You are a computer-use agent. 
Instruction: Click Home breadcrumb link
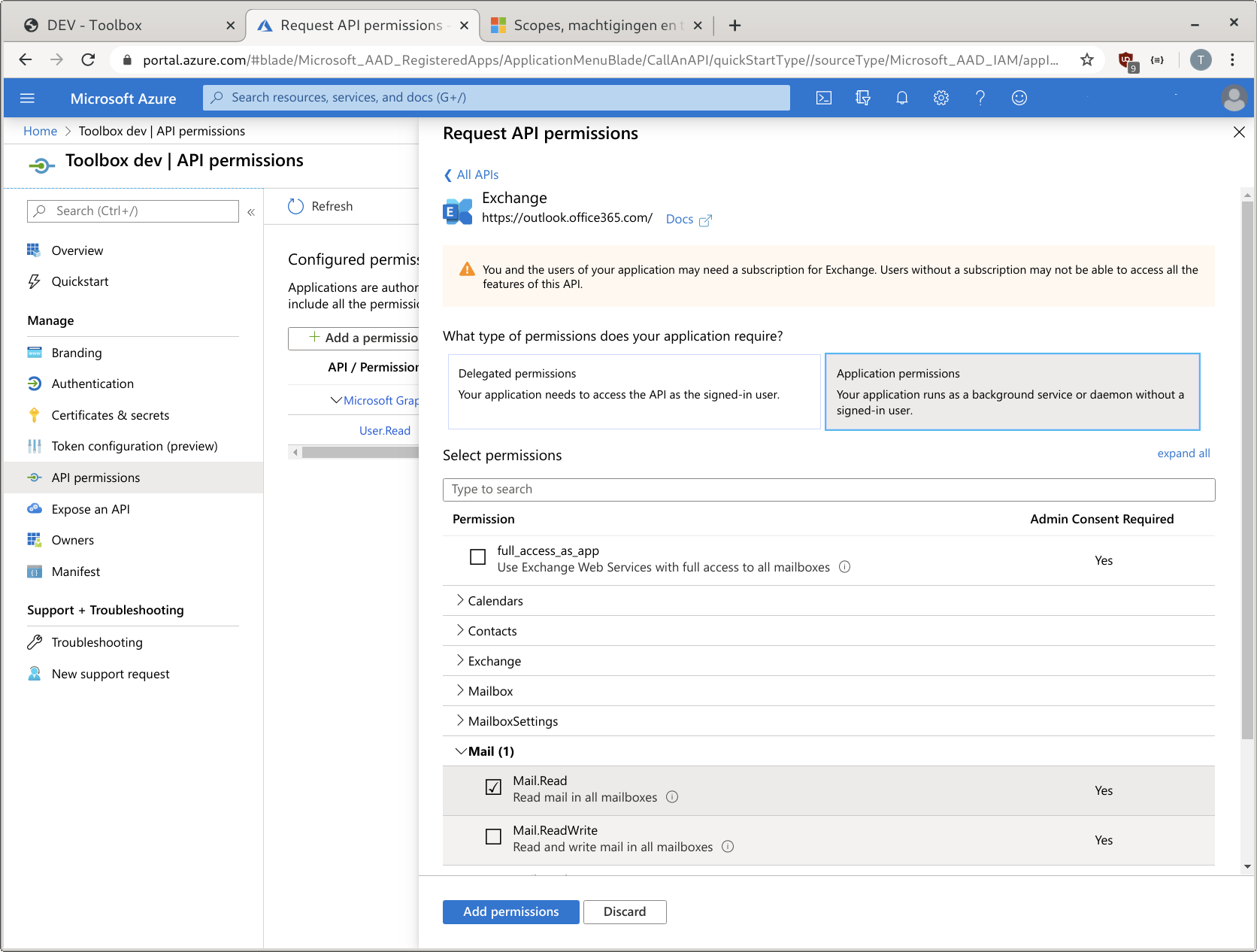[x=40, y=131]
